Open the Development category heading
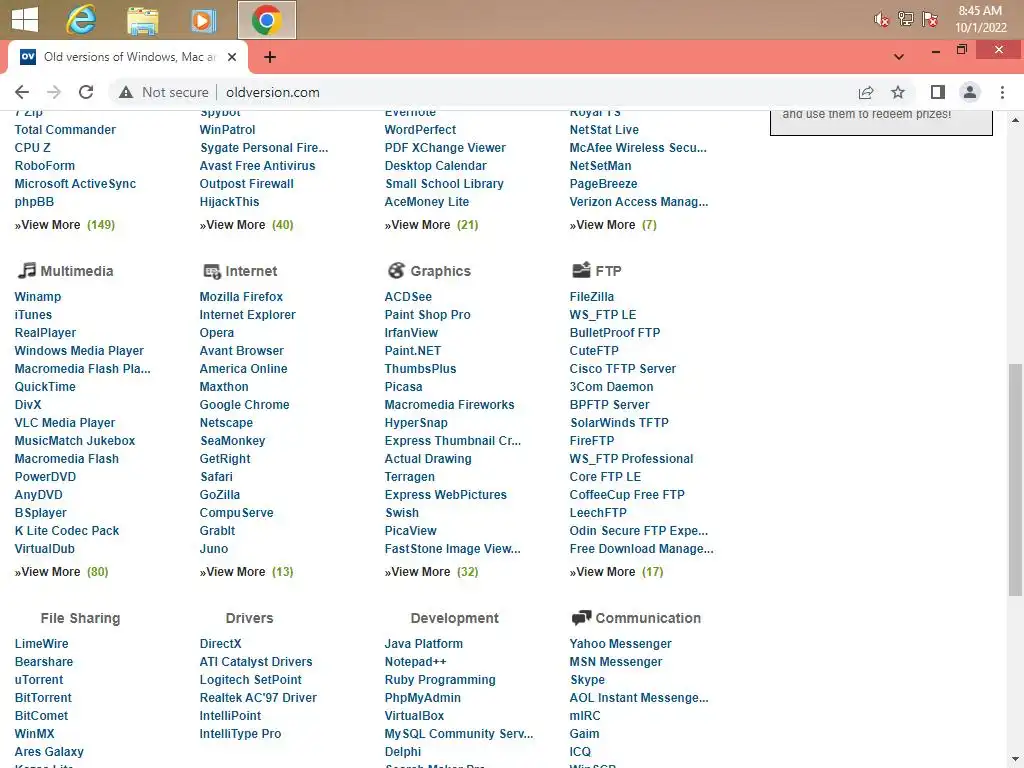 (455, 618)
